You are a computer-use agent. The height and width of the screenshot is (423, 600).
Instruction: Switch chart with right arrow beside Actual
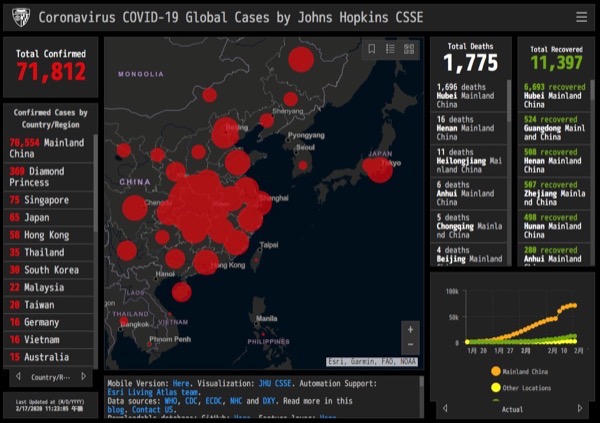[x=580, y=408]
